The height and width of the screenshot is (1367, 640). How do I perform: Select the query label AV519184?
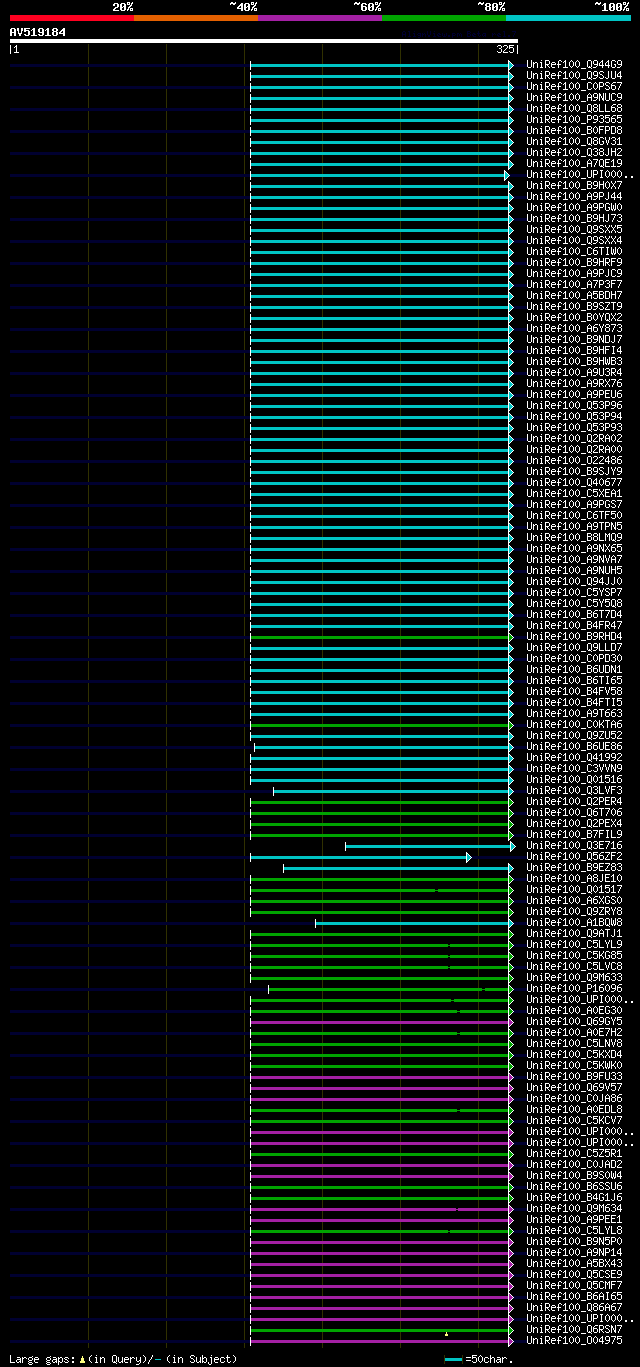(x=38, y=32)
